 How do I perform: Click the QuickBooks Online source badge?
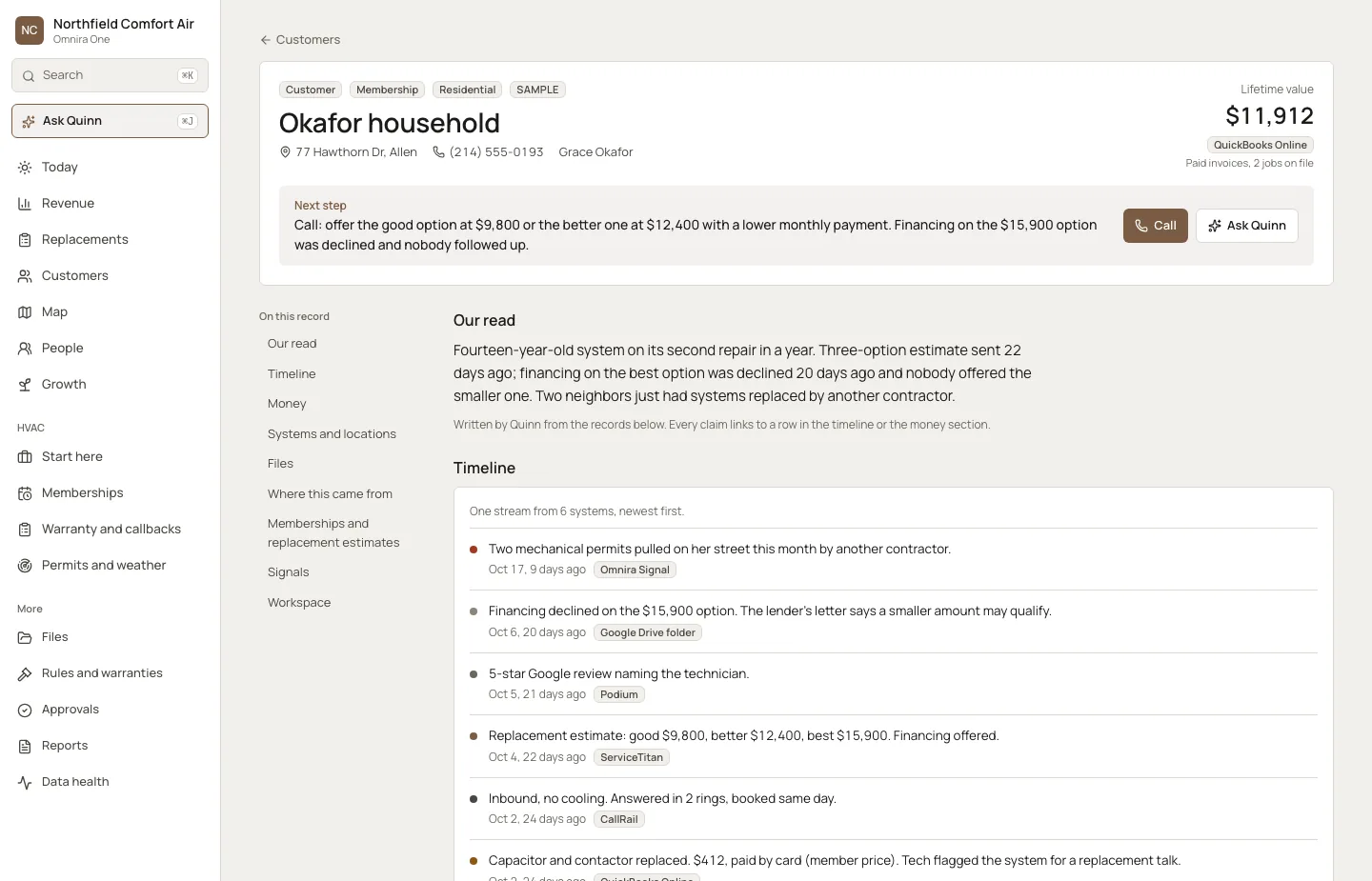click(x=1260, y=145)
